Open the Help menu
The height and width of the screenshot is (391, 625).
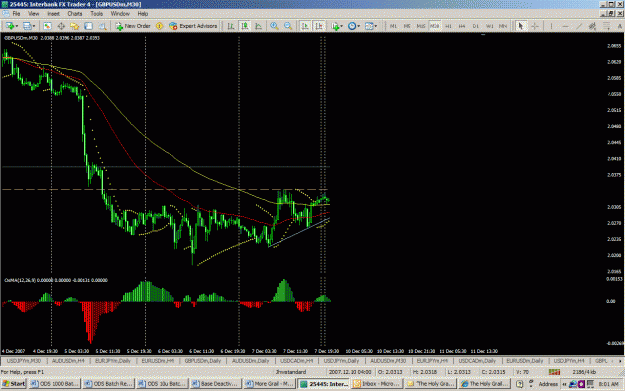[143, 14]
